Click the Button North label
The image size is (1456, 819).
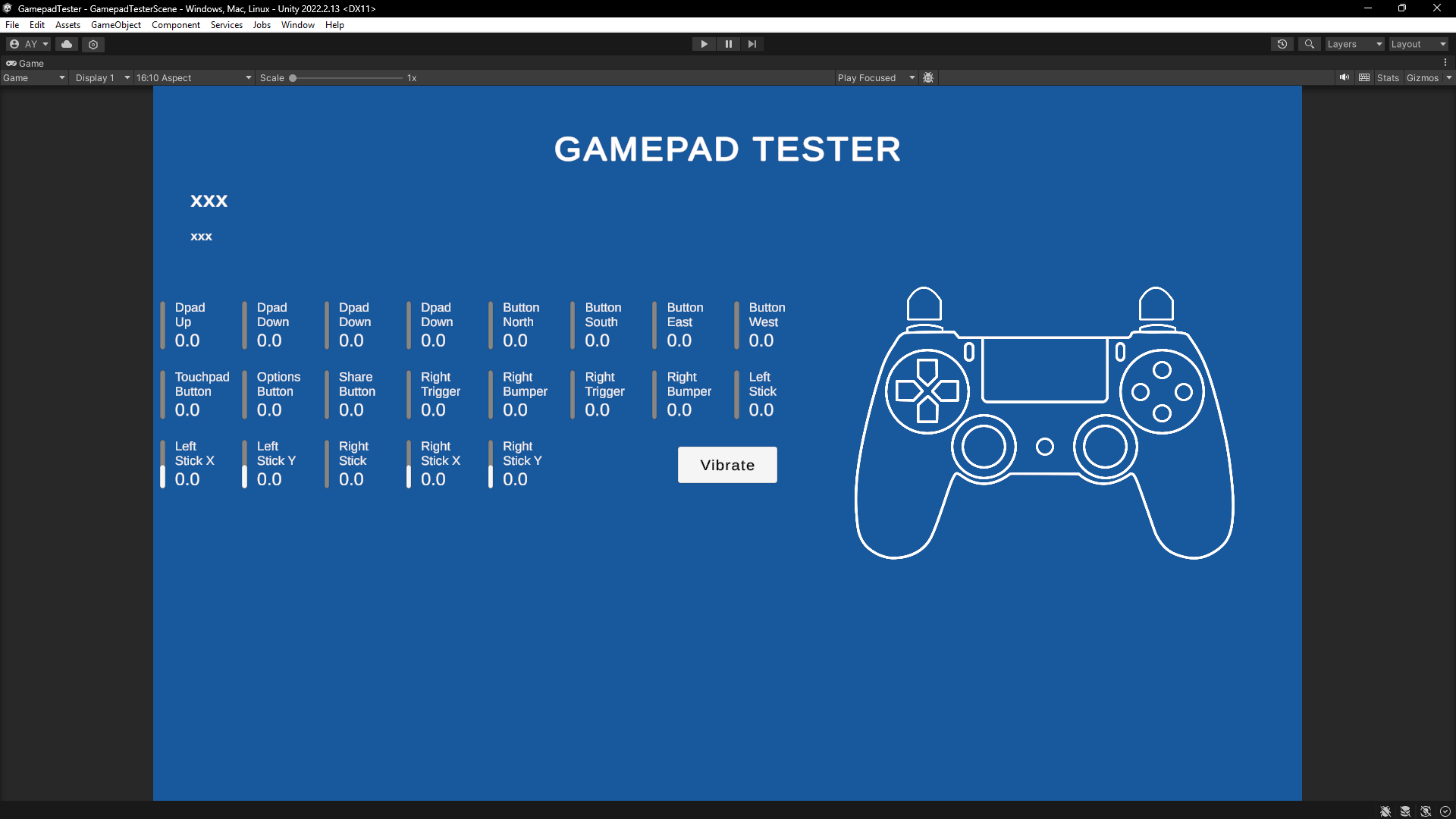(x=521, y=315)
